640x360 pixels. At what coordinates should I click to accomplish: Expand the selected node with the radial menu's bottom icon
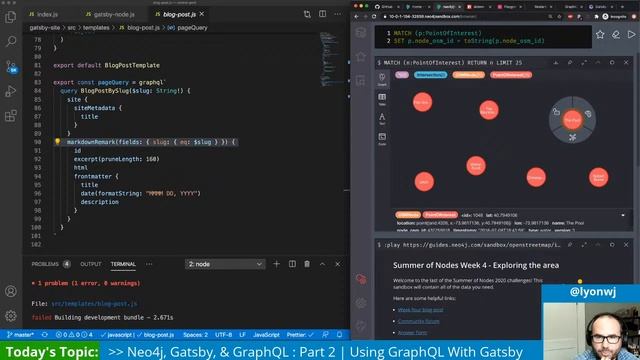(573, 138)
